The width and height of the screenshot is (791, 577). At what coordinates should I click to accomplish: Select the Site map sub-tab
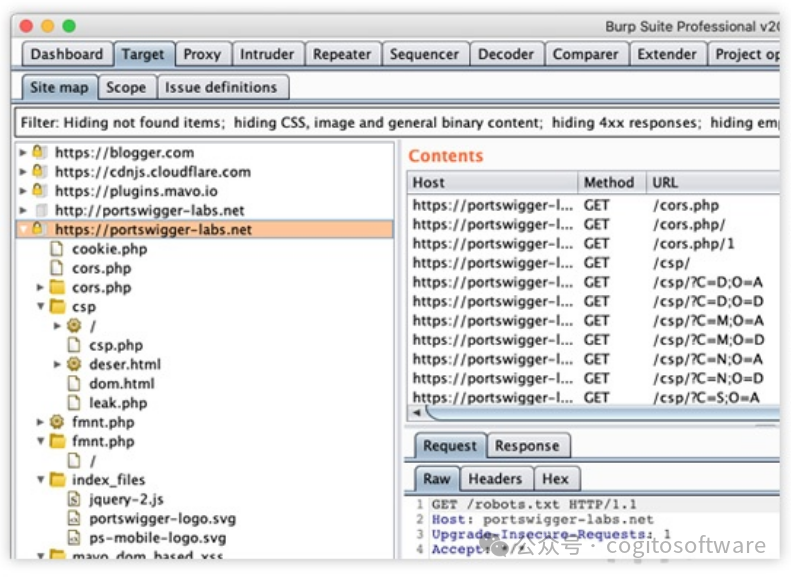pyautogui.click(x=59, y=87)
